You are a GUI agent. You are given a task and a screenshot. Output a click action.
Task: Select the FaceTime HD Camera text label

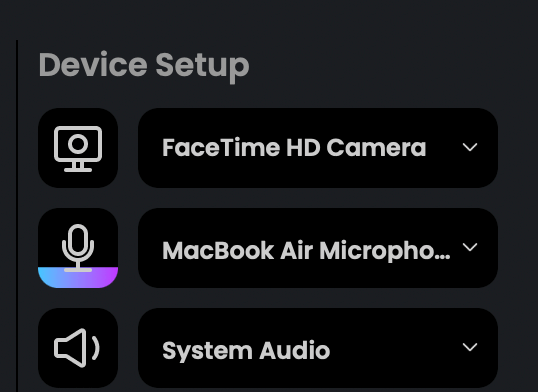click(x=294, y=148)
